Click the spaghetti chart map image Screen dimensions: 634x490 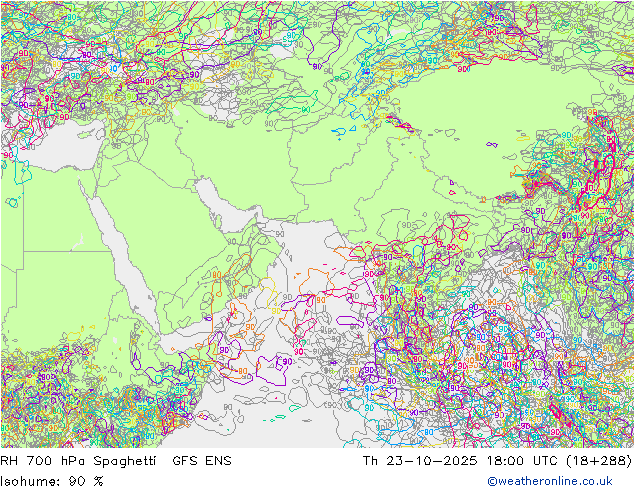[317, 224]
